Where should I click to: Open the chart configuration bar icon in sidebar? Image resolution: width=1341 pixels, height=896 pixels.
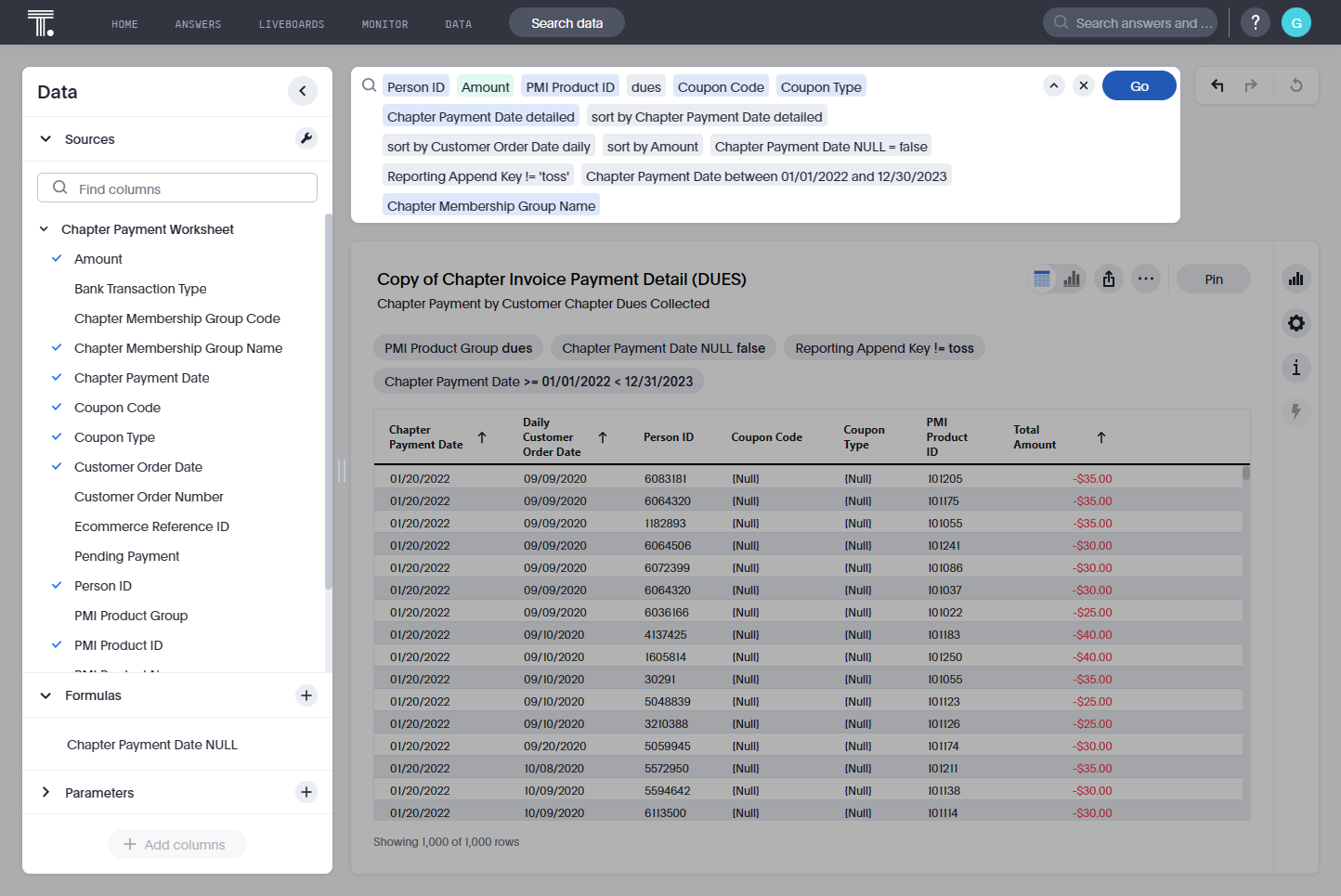pyautogui.click(x=1296, y=279)
